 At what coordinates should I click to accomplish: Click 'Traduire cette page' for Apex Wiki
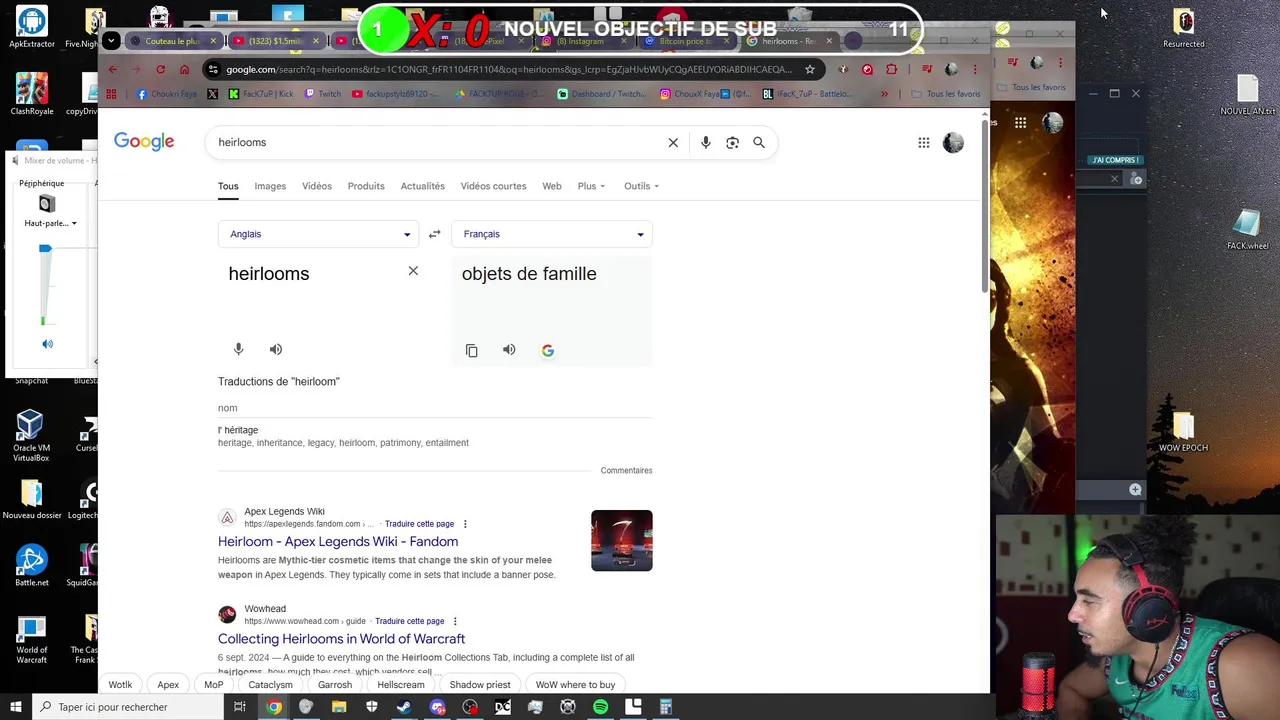419,524
